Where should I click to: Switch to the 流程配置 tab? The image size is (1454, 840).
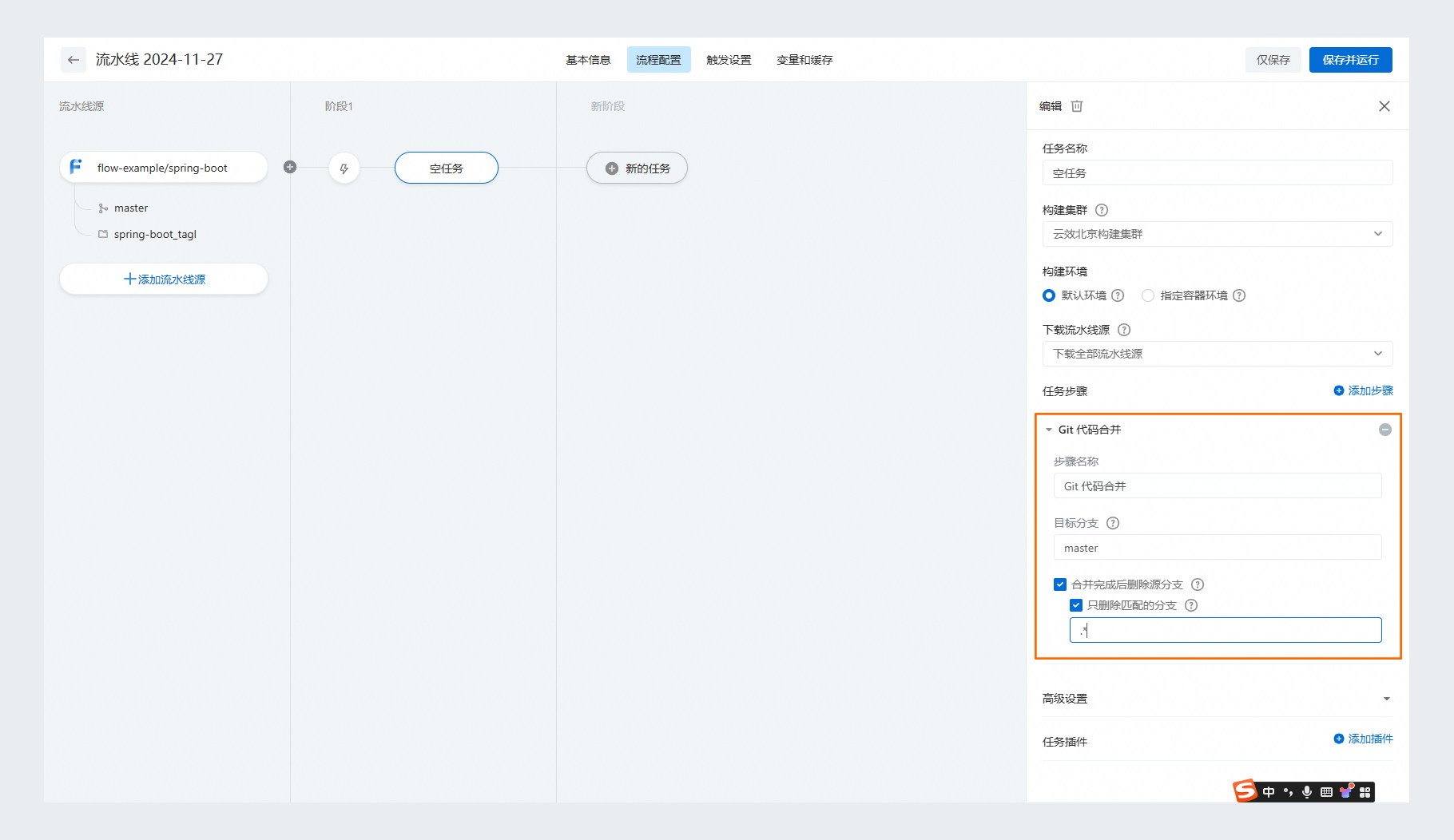pyautogui.click(x=658, y=60)
